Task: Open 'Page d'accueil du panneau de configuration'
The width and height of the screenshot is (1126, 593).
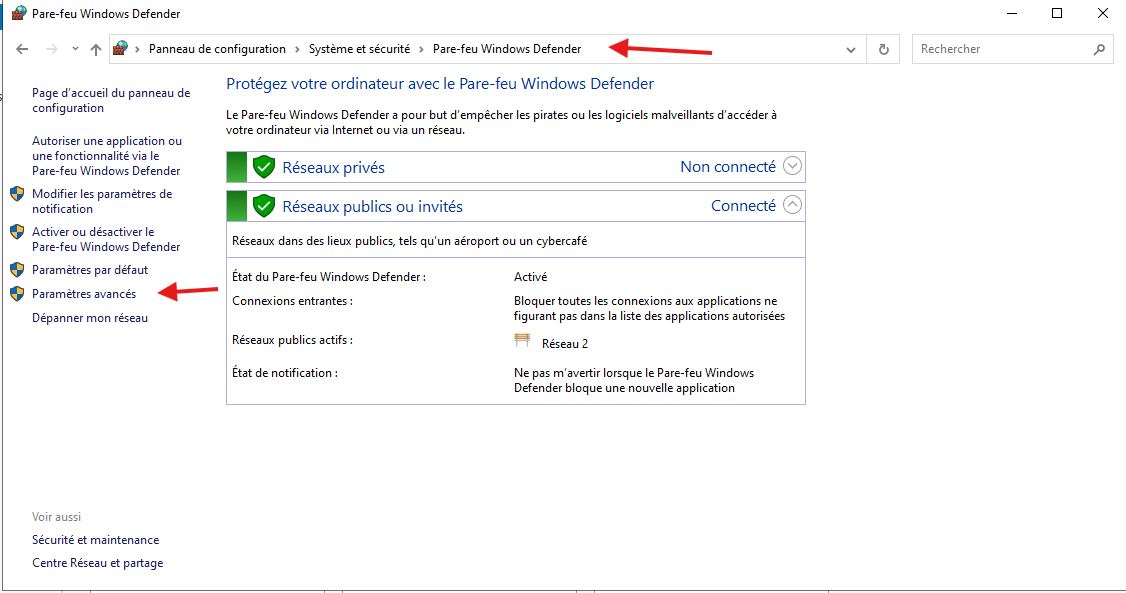Action: (111, 101)
